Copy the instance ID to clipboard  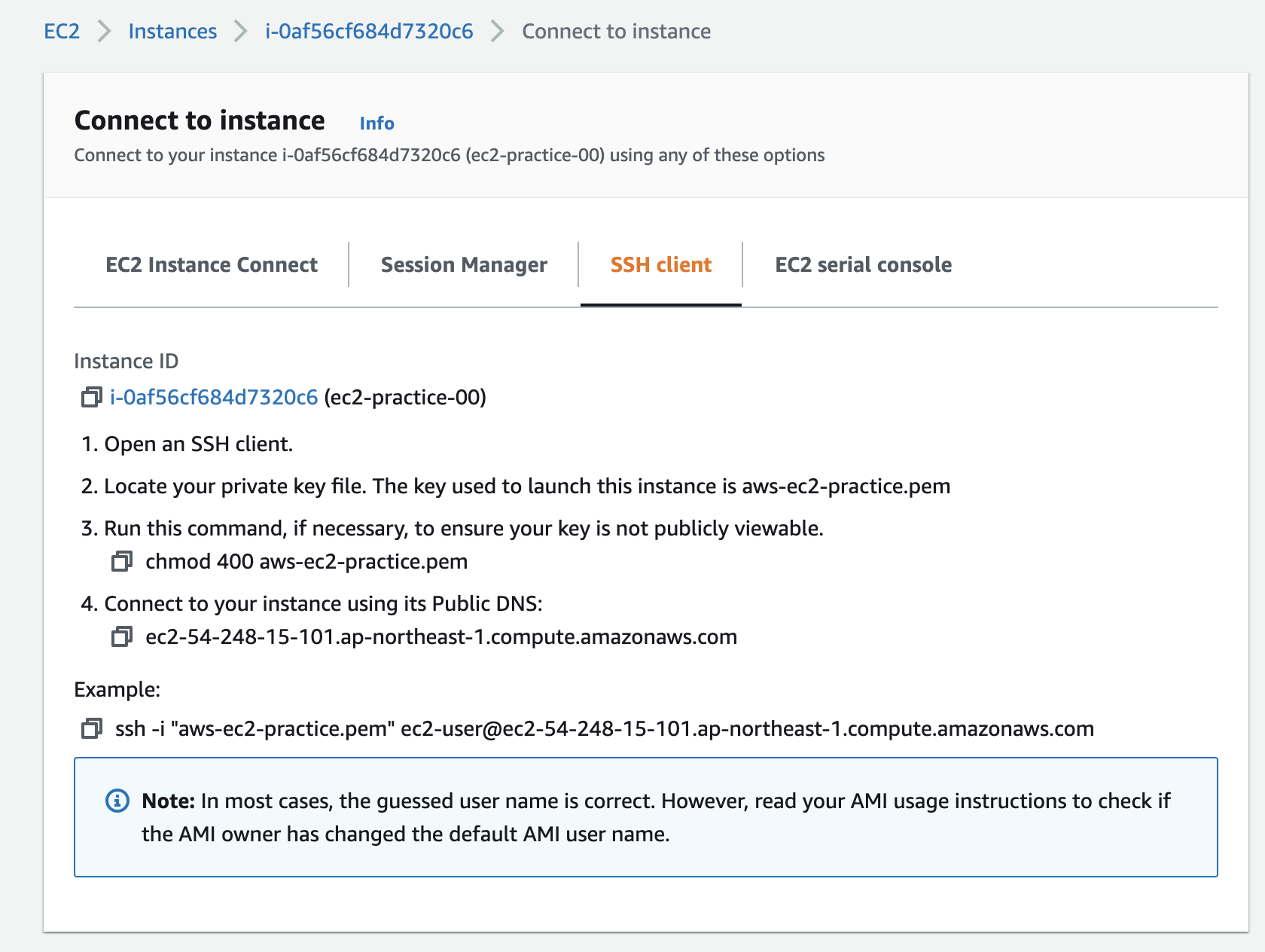[x=91, y=397]
